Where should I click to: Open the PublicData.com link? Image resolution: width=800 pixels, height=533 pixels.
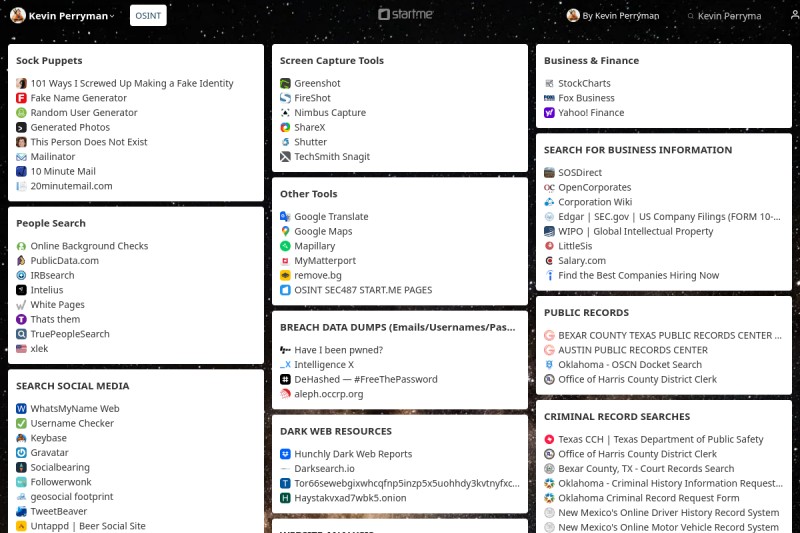tap(64, 261)
